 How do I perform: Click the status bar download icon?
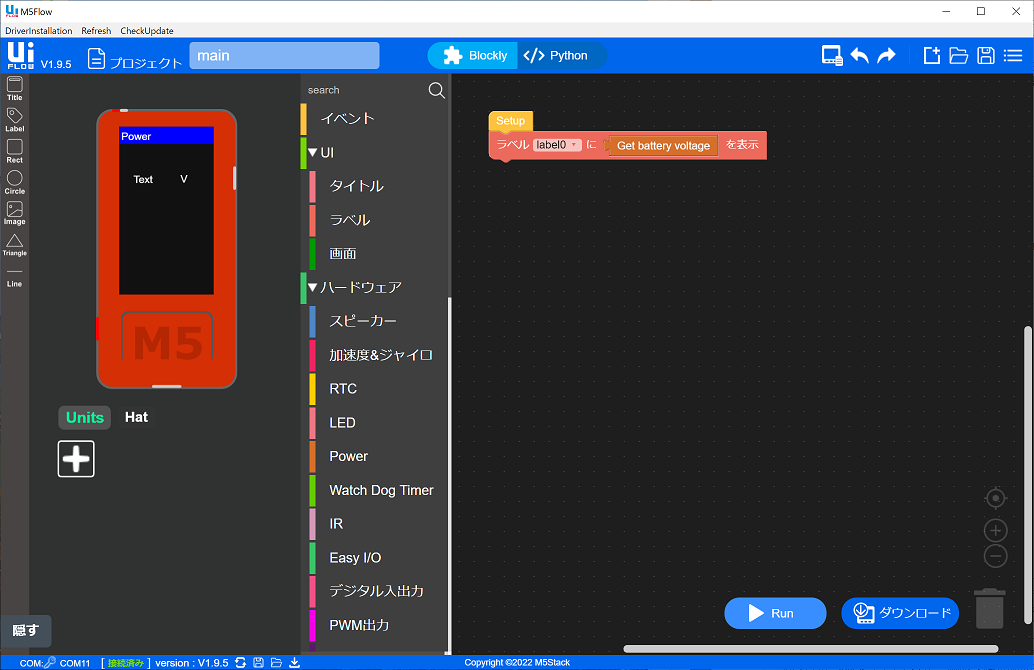click(295, 663)
